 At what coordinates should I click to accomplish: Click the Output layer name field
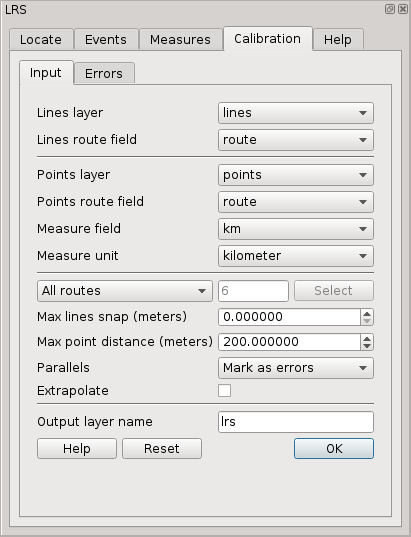coord(296,422)
